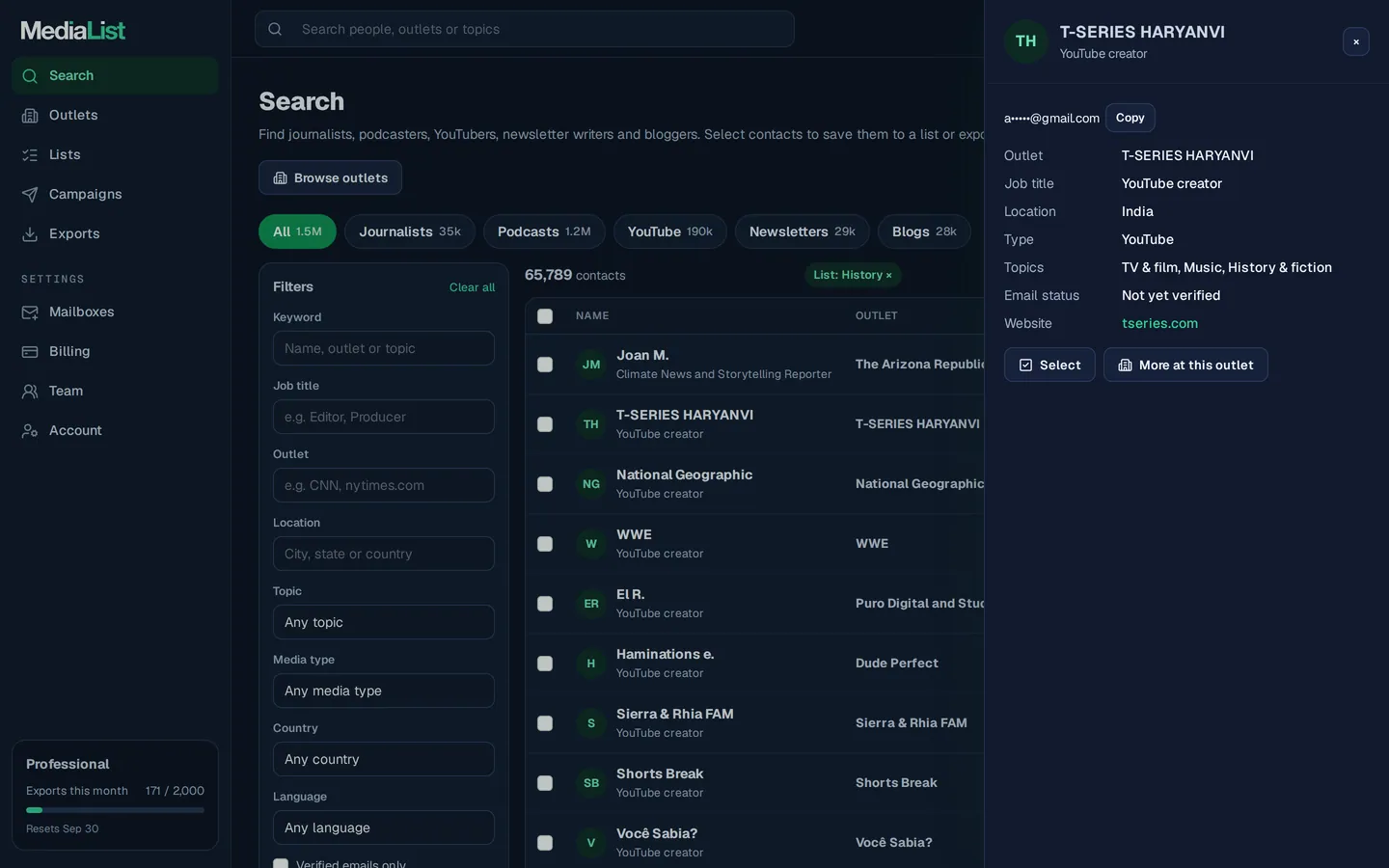Go to Lists in sidebar

(x=115, y=154)
